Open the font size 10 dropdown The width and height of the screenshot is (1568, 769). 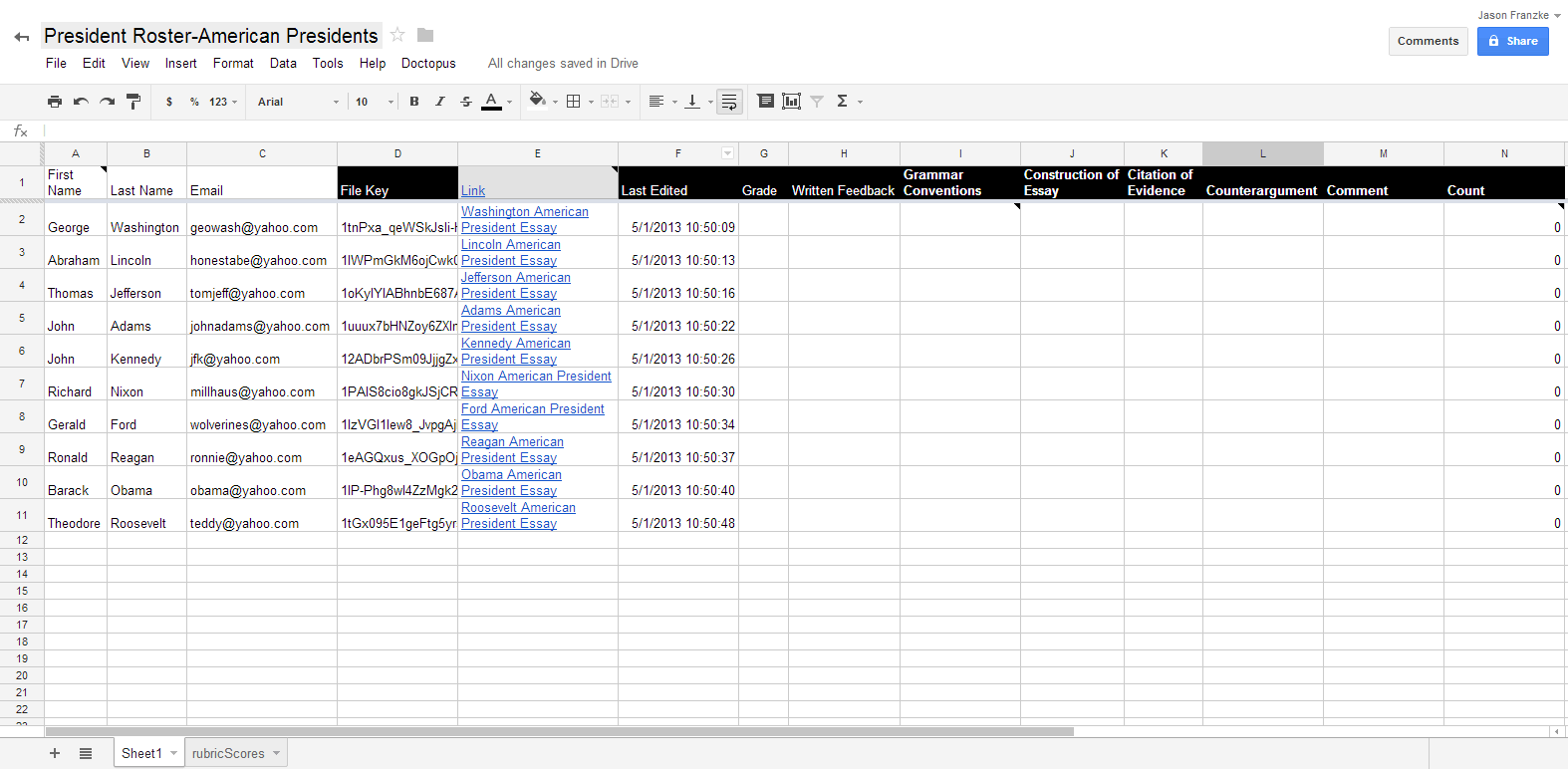coord(375,102)
